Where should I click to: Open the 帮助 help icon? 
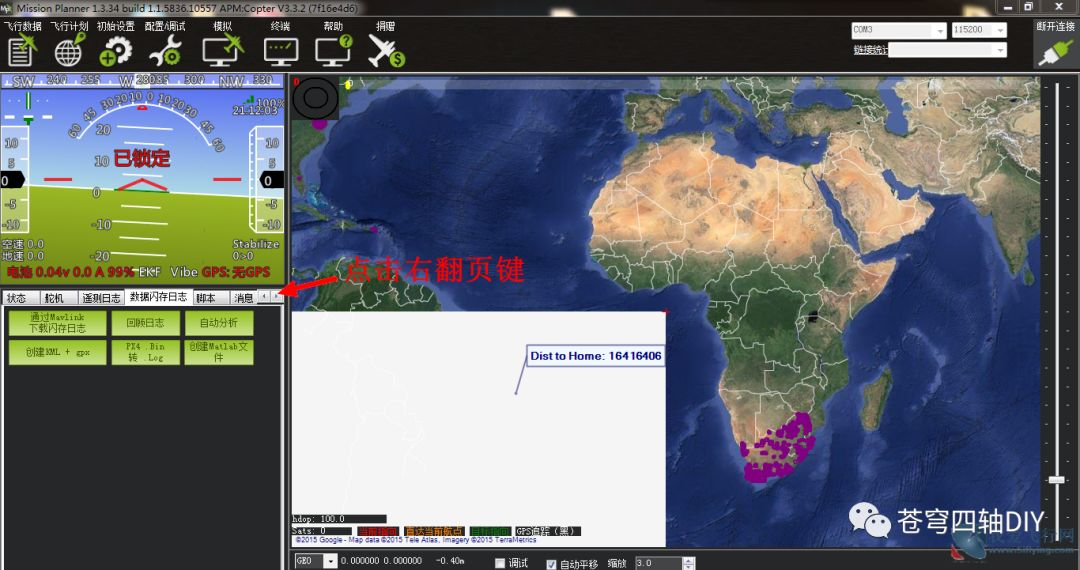tap(333, 50)
